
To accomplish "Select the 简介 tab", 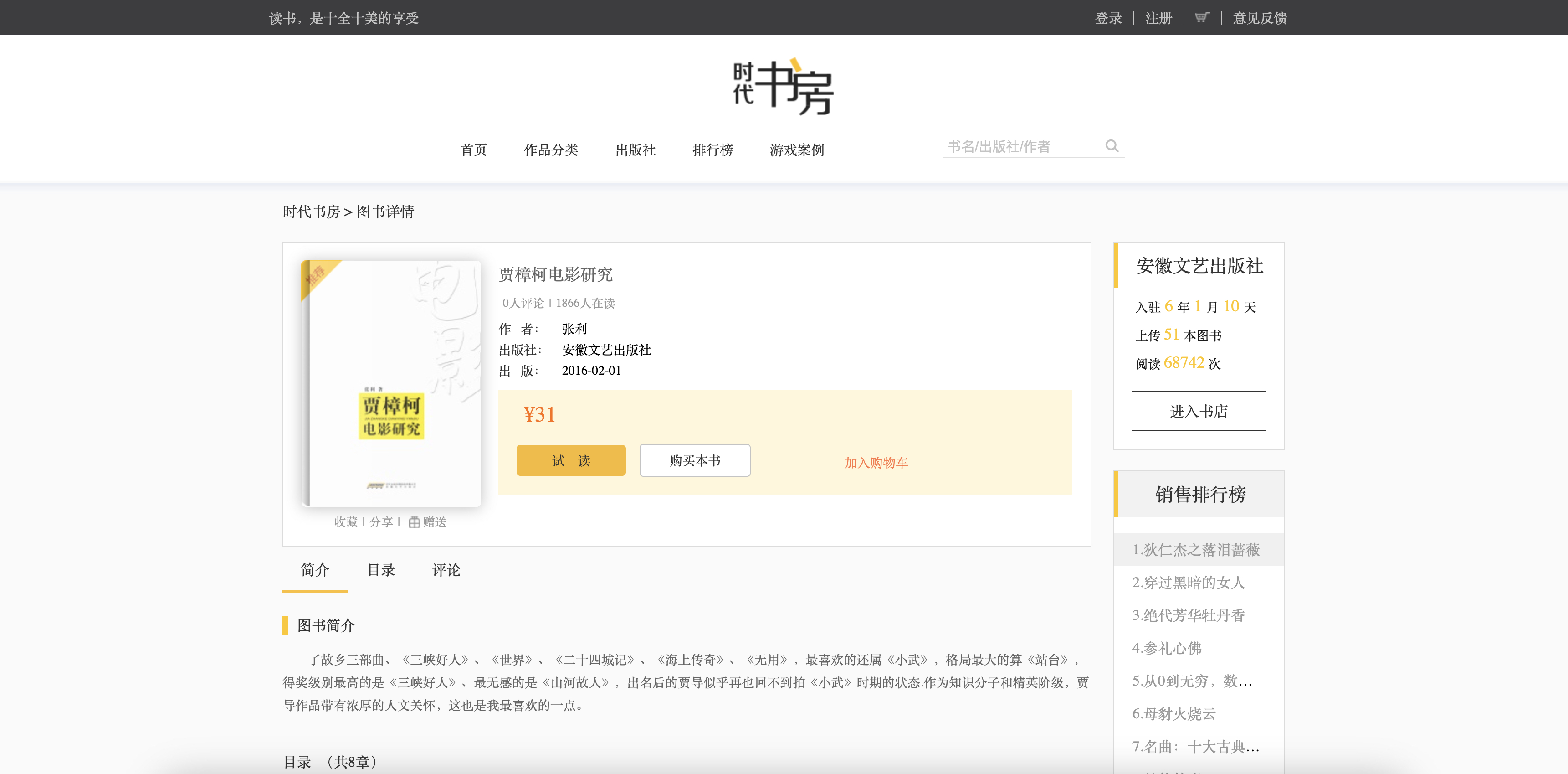I will point(315,570).
